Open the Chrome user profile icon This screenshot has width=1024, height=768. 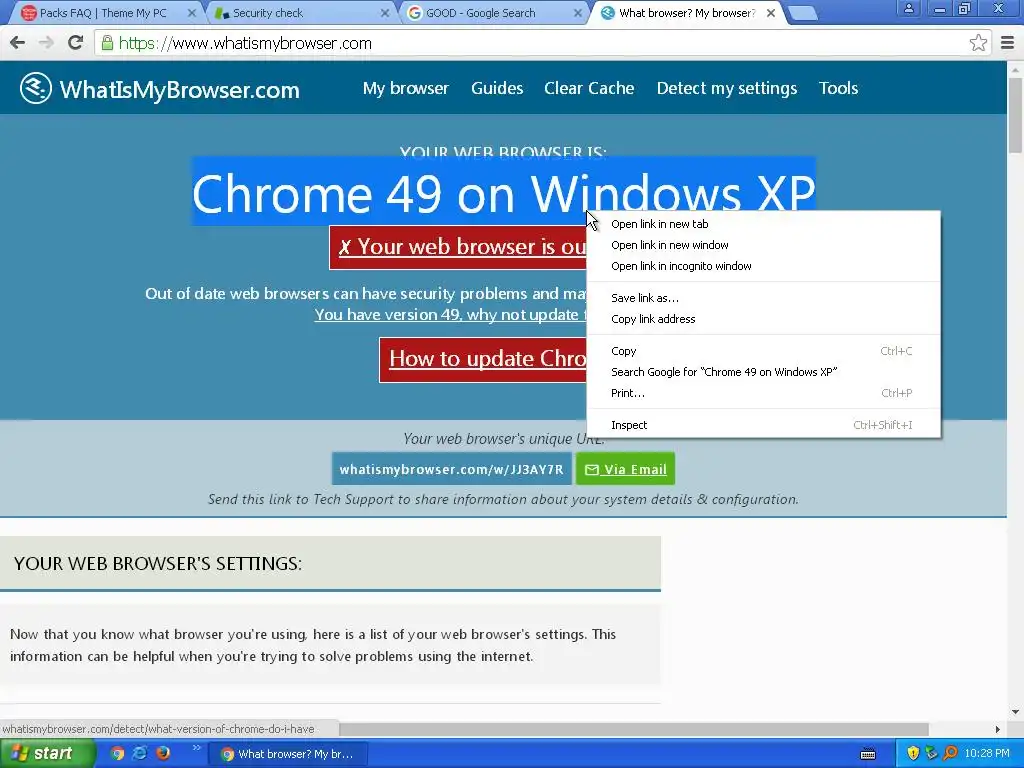pos(908,9)
